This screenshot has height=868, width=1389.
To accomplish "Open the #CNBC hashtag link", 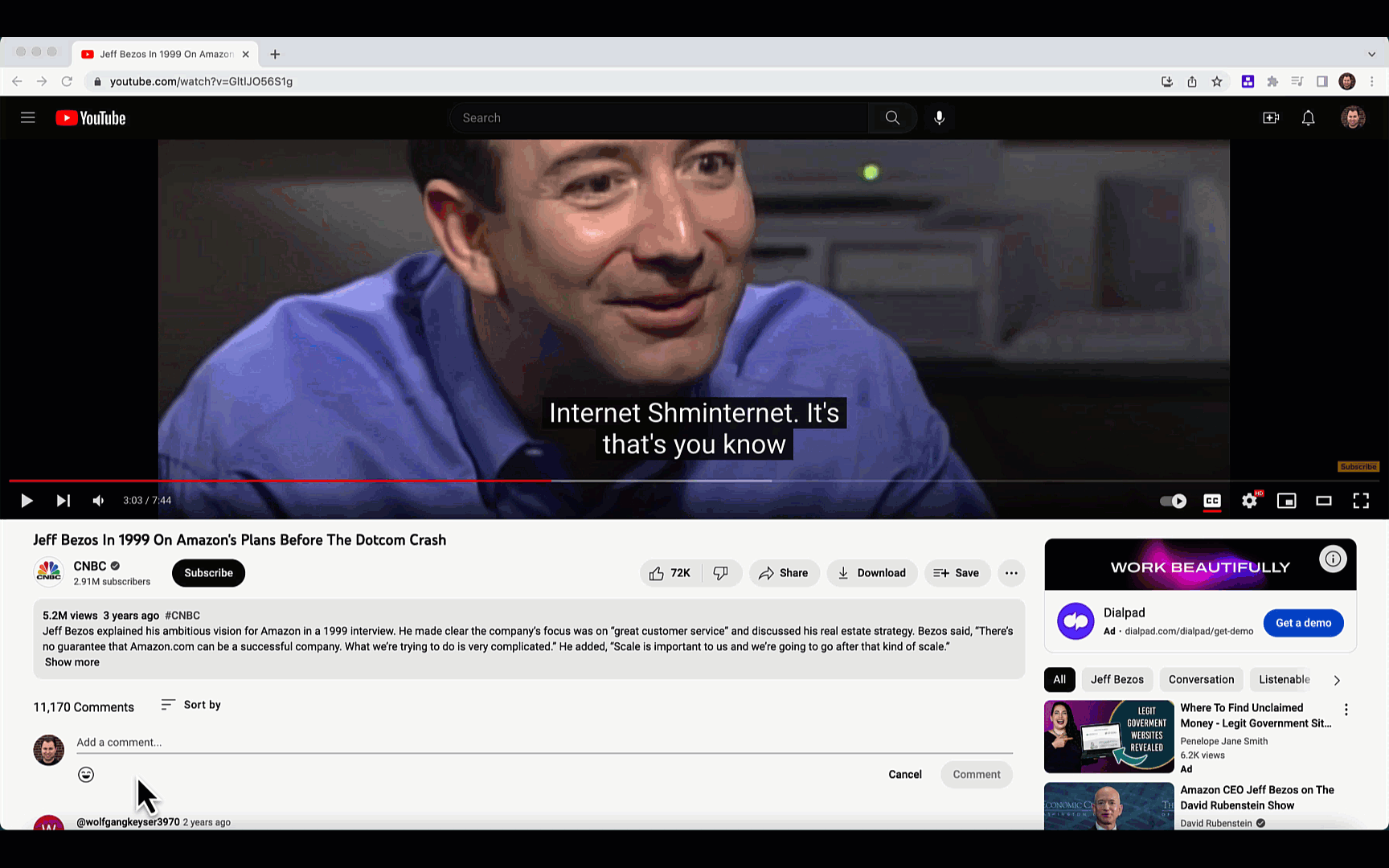I will (x=182, y=616).
